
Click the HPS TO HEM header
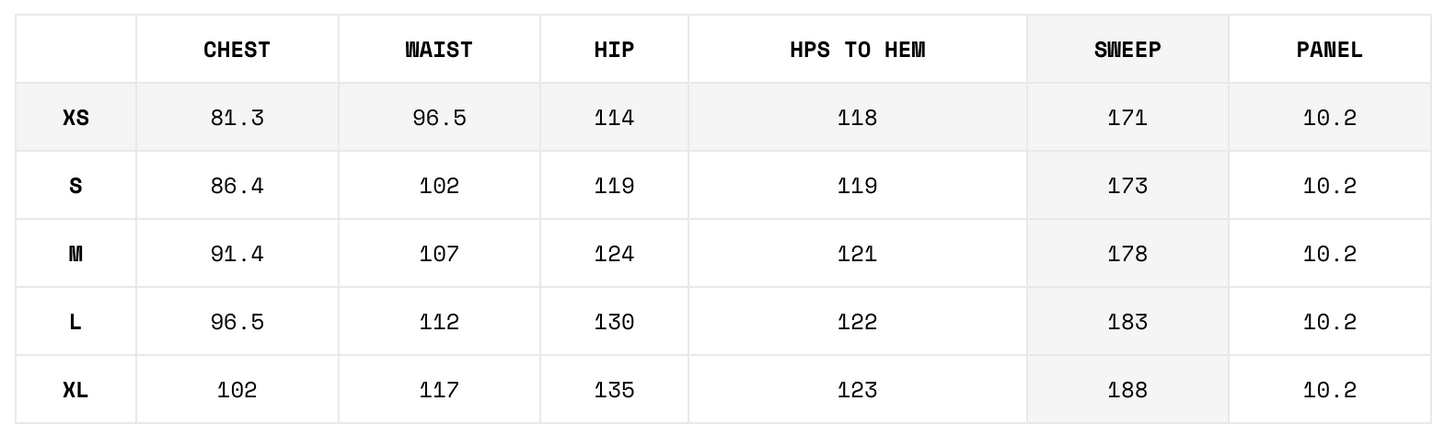point(857,50)
